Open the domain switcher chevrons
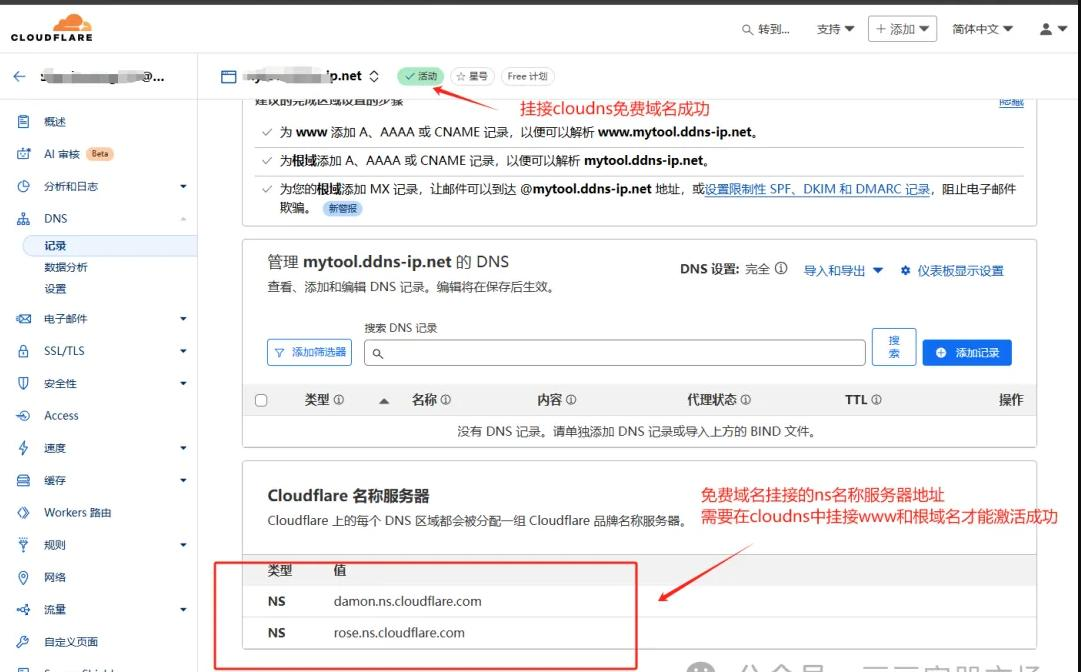Screen dimensions: 1081x672 pos(374,77)
